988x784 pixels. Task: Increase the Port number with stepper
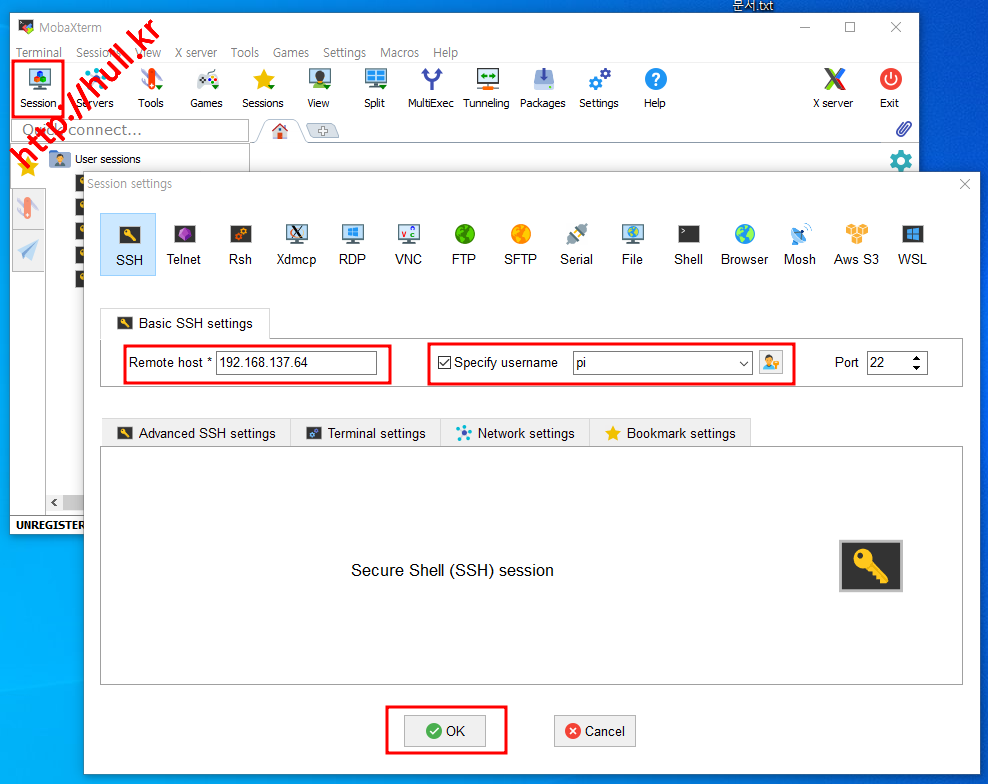coord(917,358)
